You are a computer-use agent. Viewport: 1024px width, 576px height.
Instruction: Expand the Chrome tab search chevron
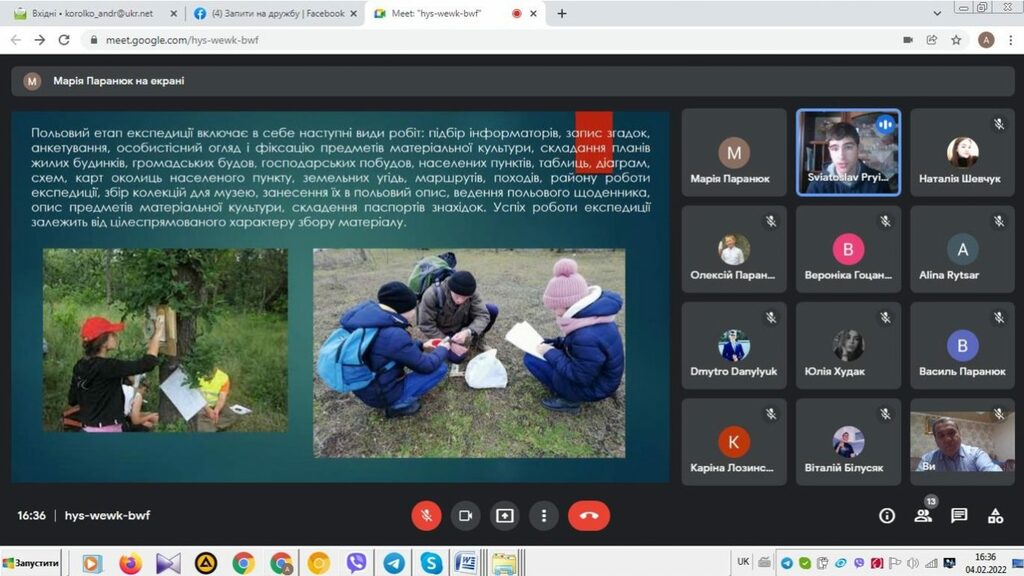[x=937, y=14]
